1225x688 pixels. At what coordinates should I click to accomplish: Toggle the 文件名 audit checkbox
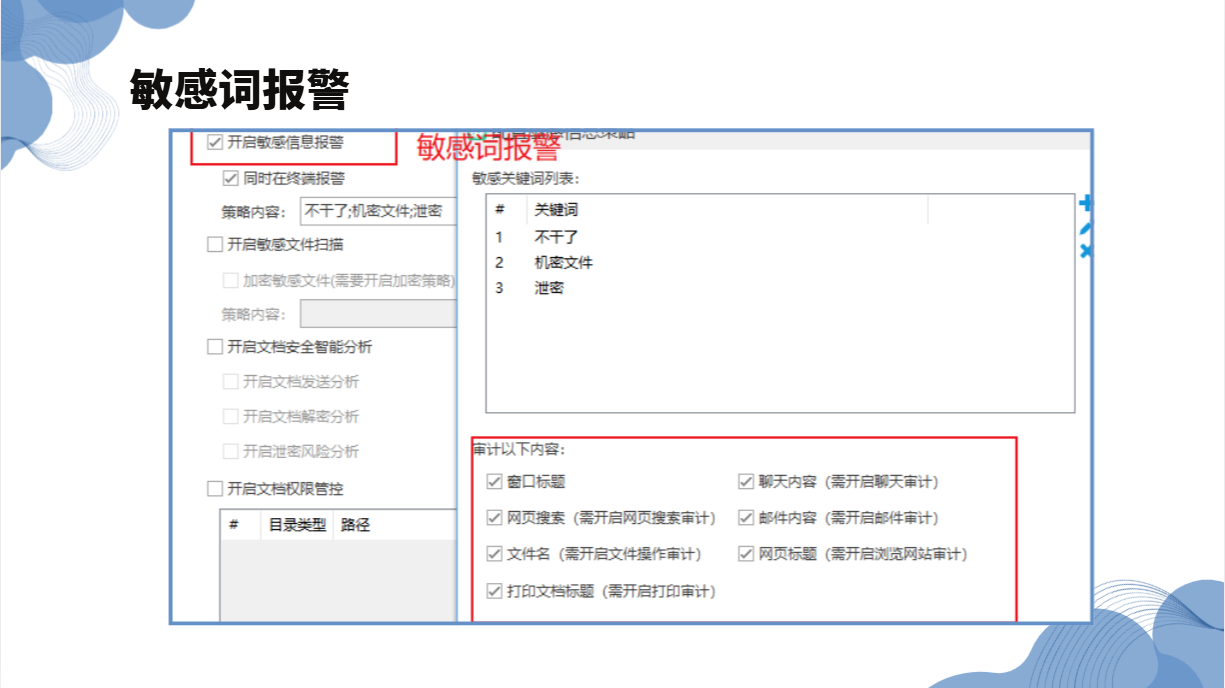pyautogui.click(x=494, y=554)
